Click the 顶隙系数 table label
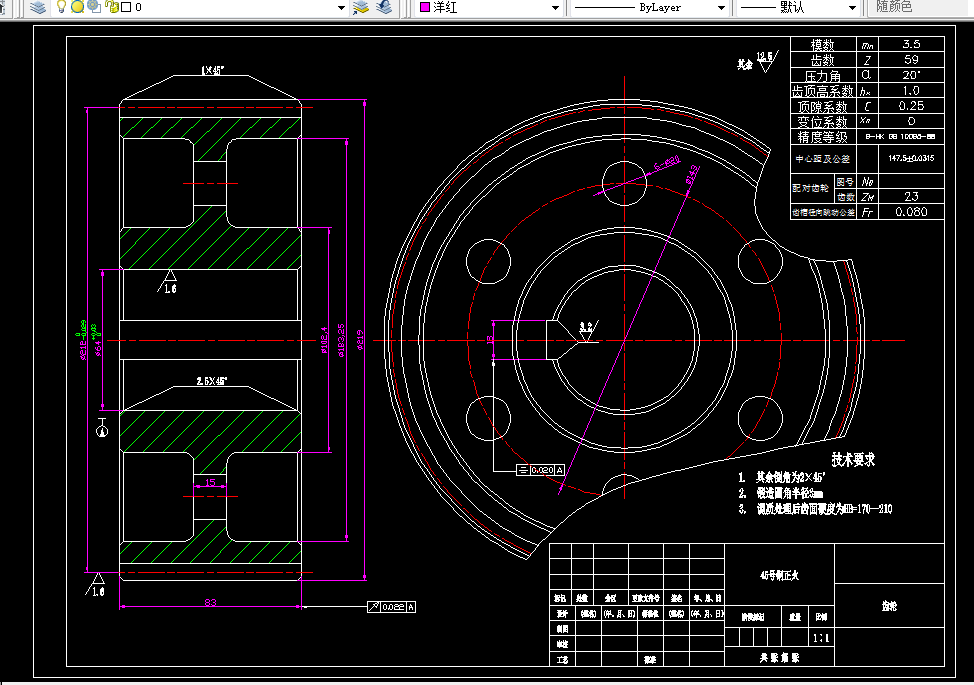Viewport: 974px width, 685px height. 822,107
